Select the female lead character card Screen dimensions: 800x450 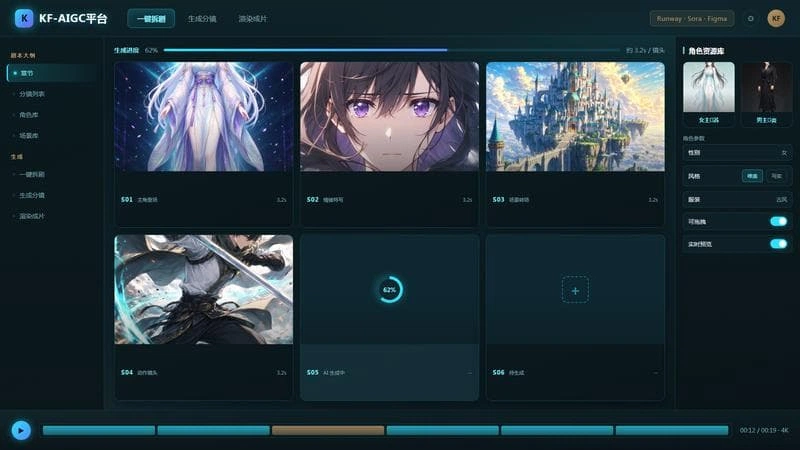coord(709,94)
